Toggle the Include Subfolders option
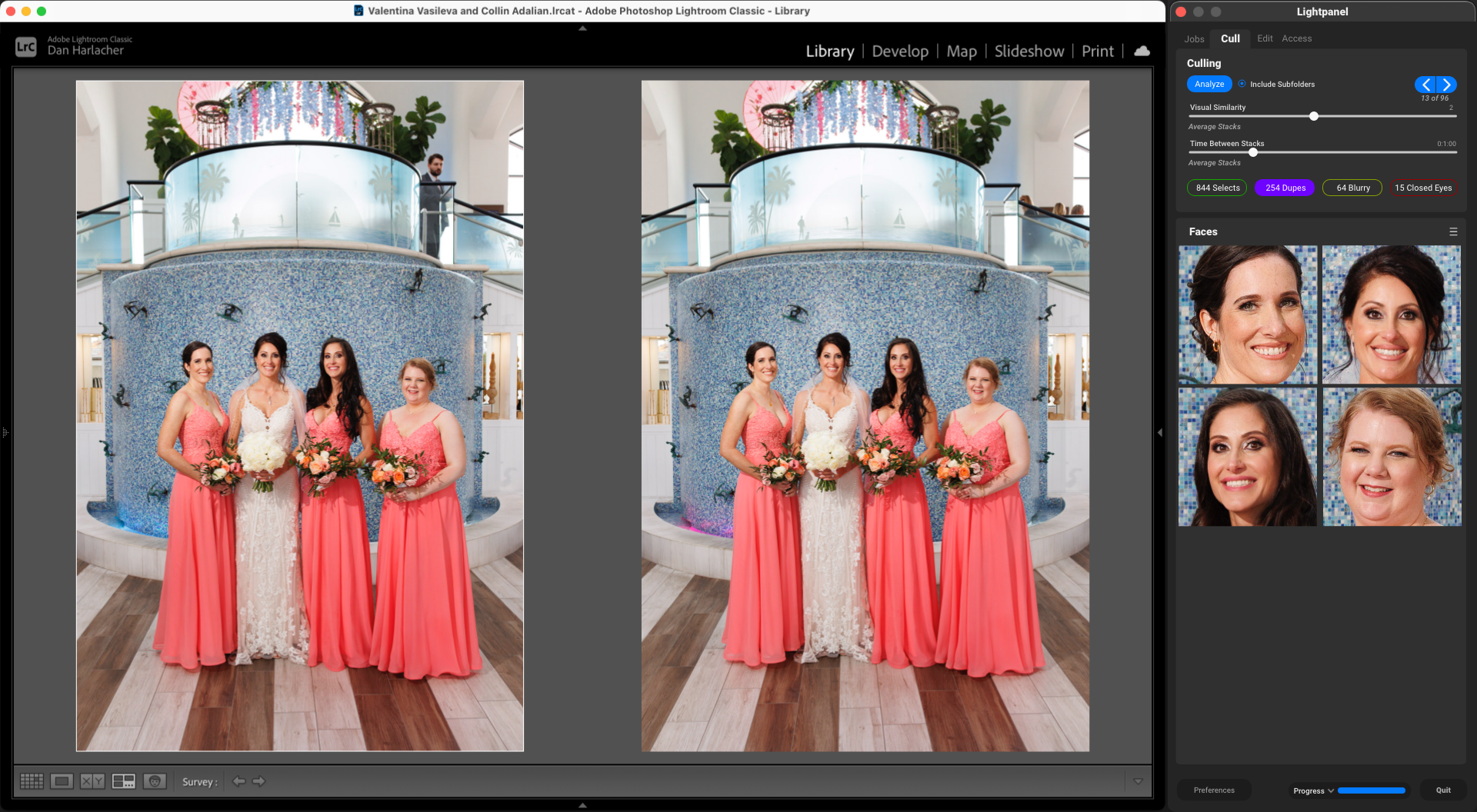This screenshot has height=812, width=1477. click(x=1242, y=84)
